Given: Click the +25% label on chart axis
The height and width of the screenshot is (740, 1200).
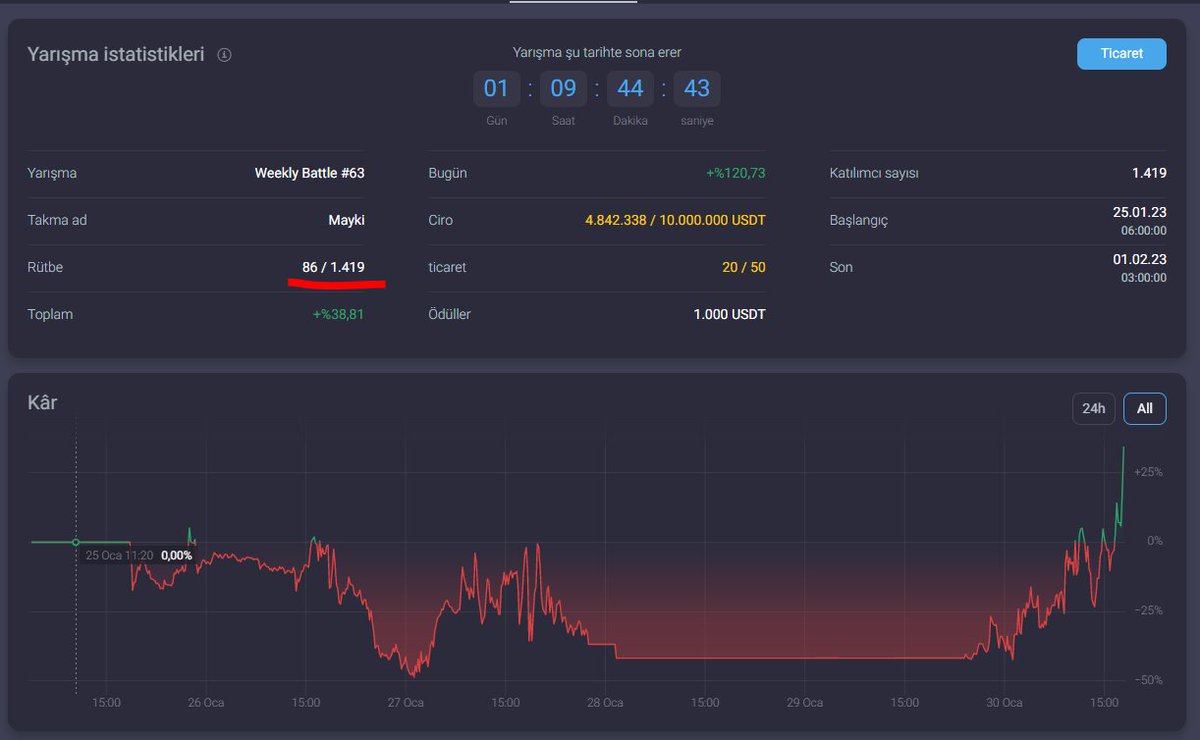Looking at the screenshot, I should click(1148, 472).
